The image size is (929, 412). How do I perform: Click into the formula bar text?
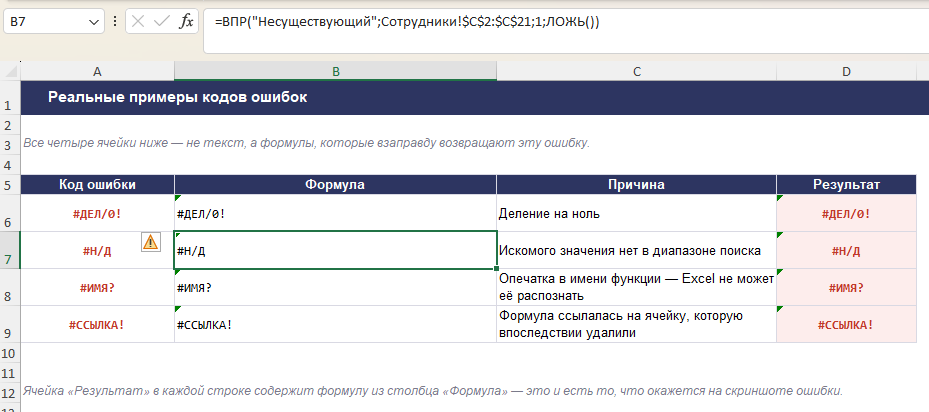coord(408,23)
